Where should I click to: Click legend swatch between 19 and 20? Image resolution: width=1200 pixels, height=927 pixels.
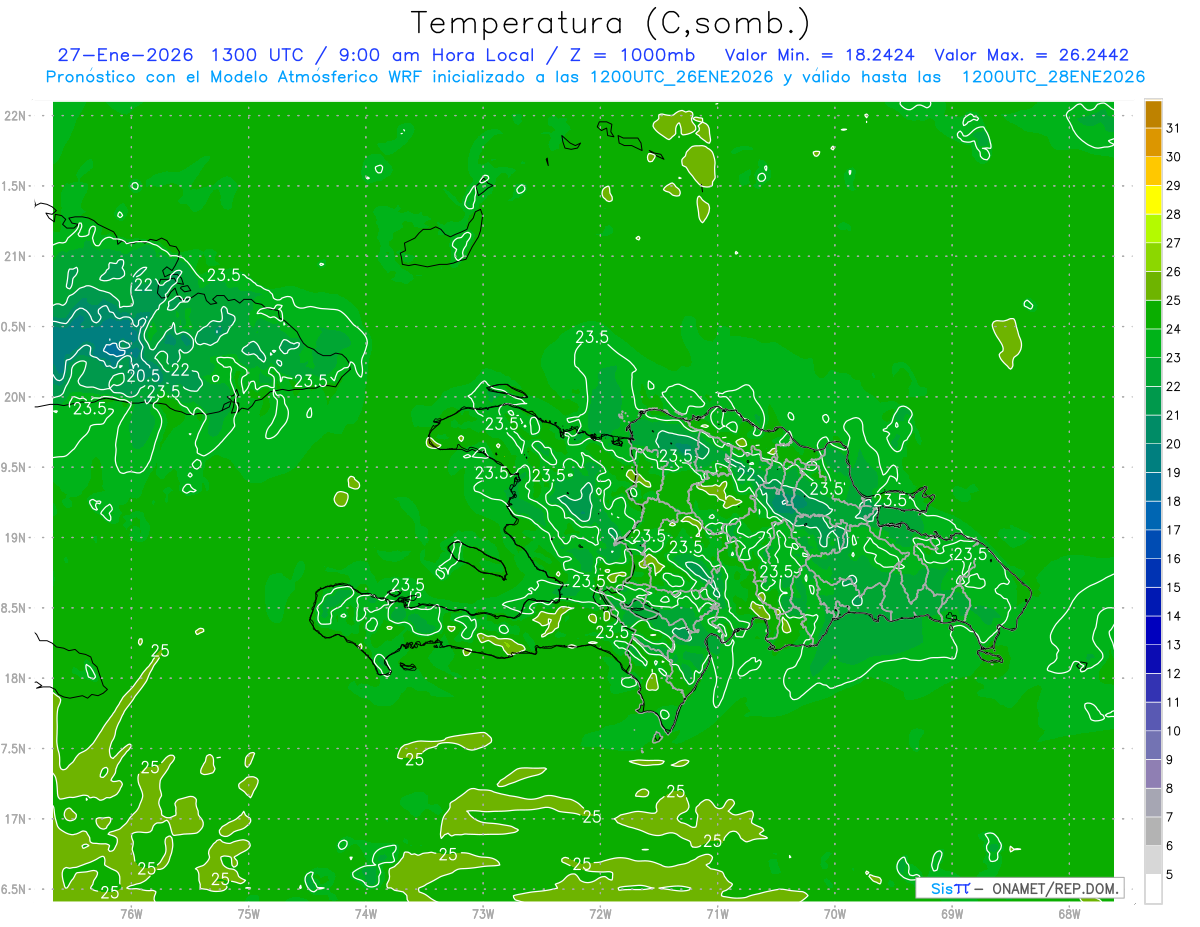(x=1153, y=458)
